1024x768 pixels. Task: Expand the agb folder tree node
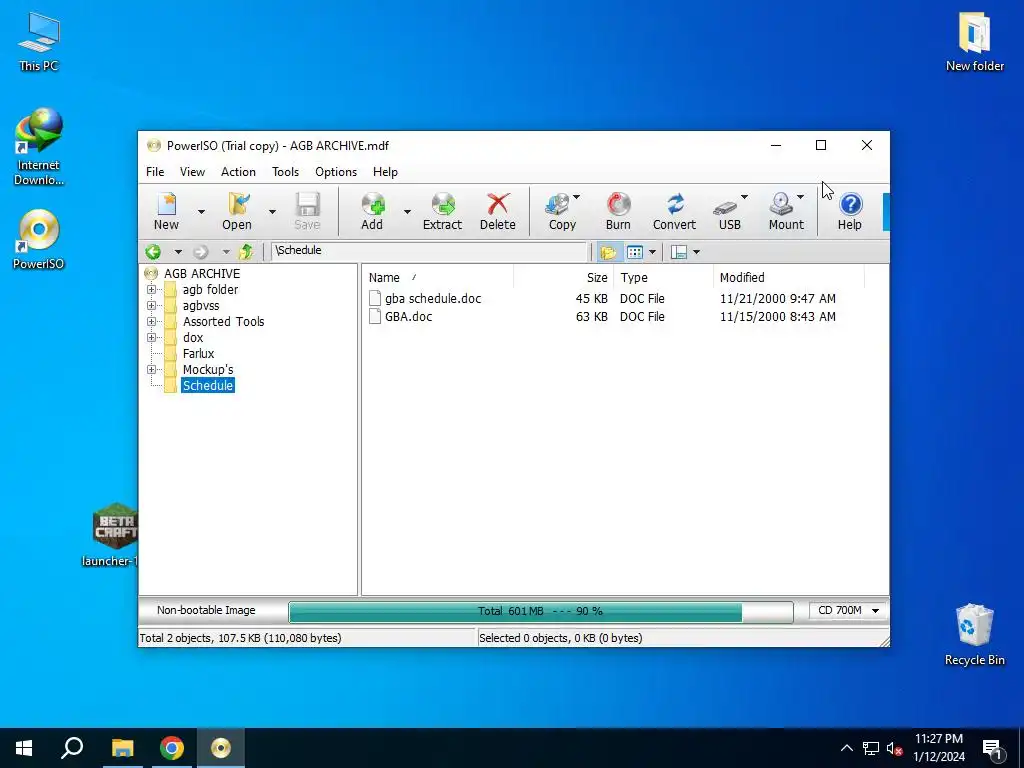[152, 290]
